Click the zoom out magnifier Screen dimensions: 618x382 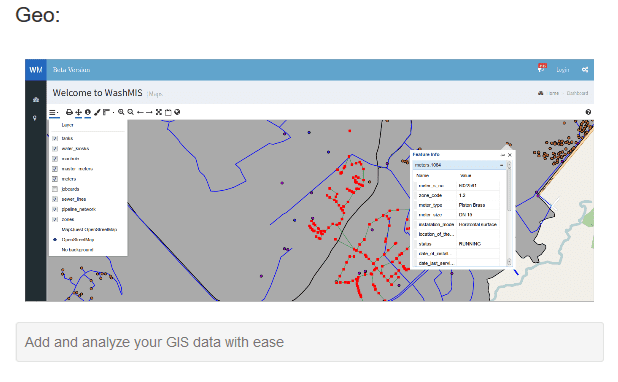click(x=130, y=112)
